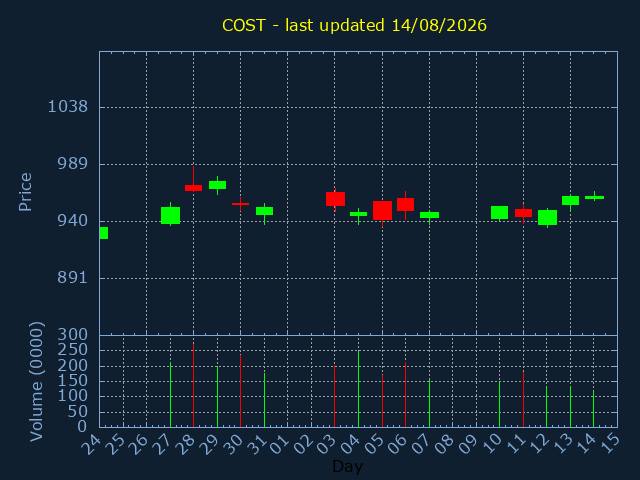
Task: Select the 1038 price axis label
Action: click(68, 107)
